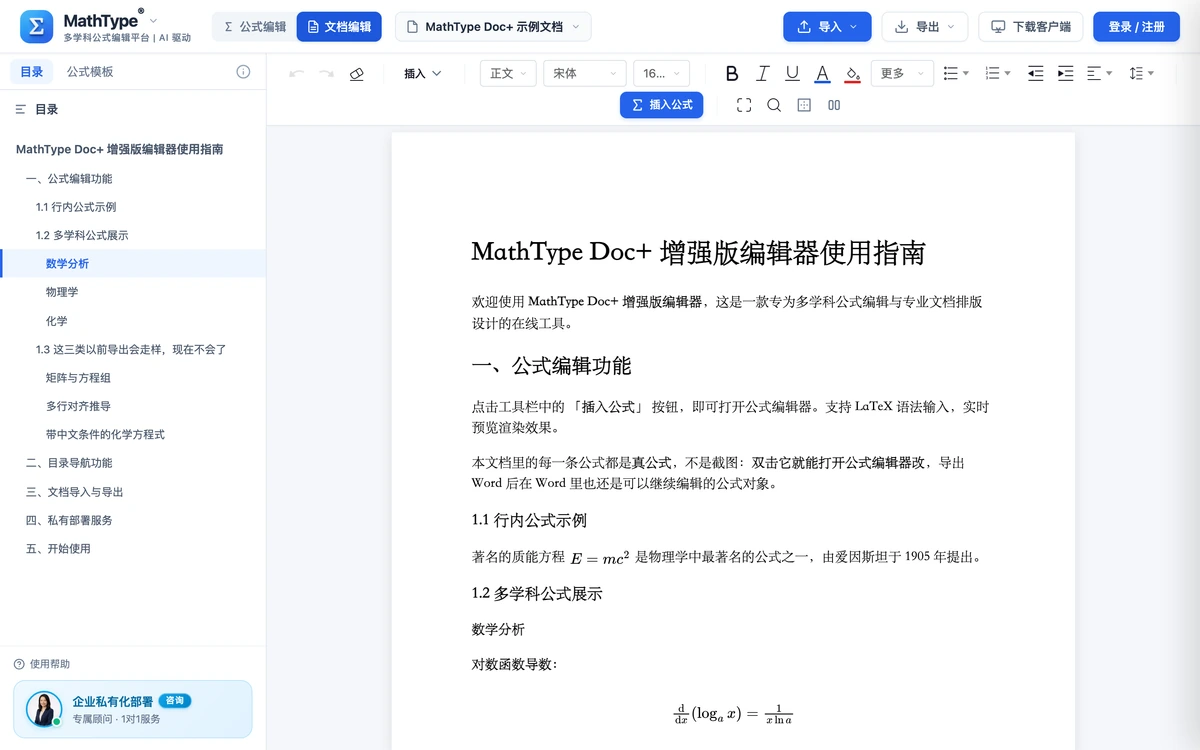
Task: Click the 插入公式 button
Action: coord(662,105)
